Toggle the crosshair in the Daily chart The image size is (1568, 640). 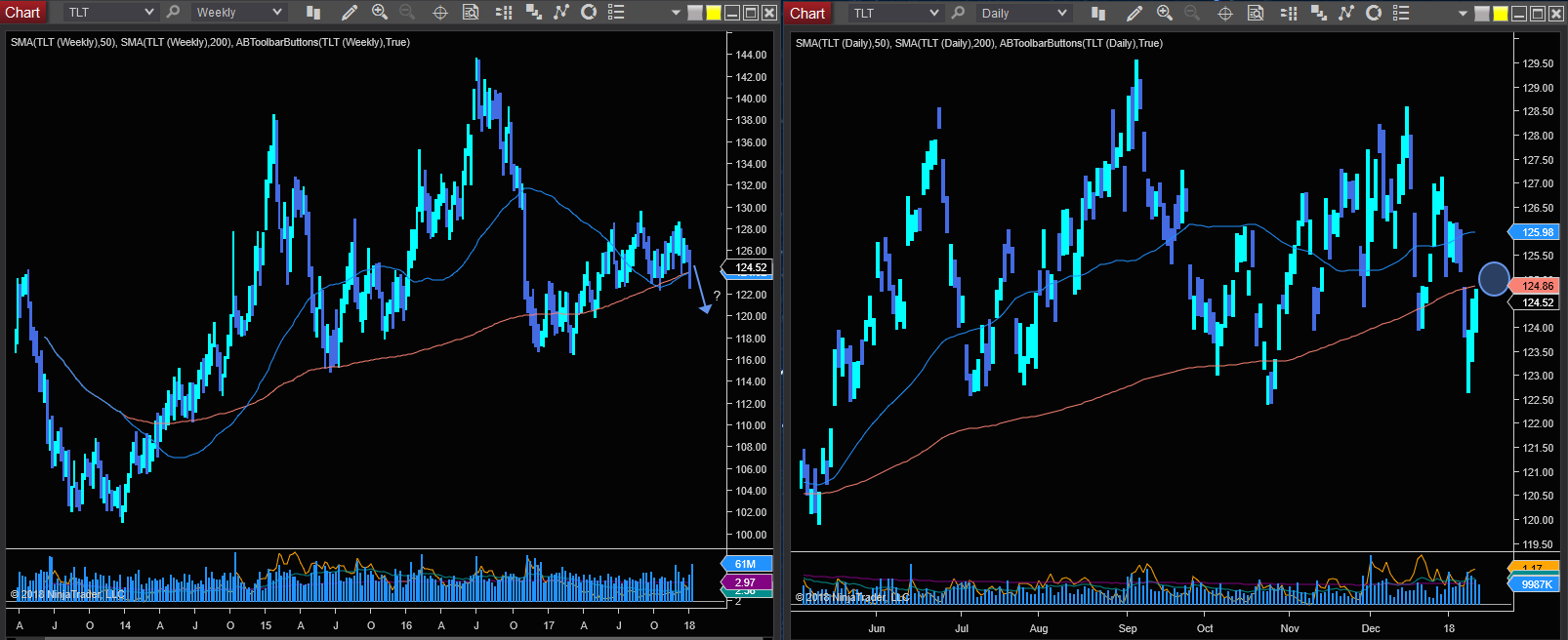click(1225, 13)
